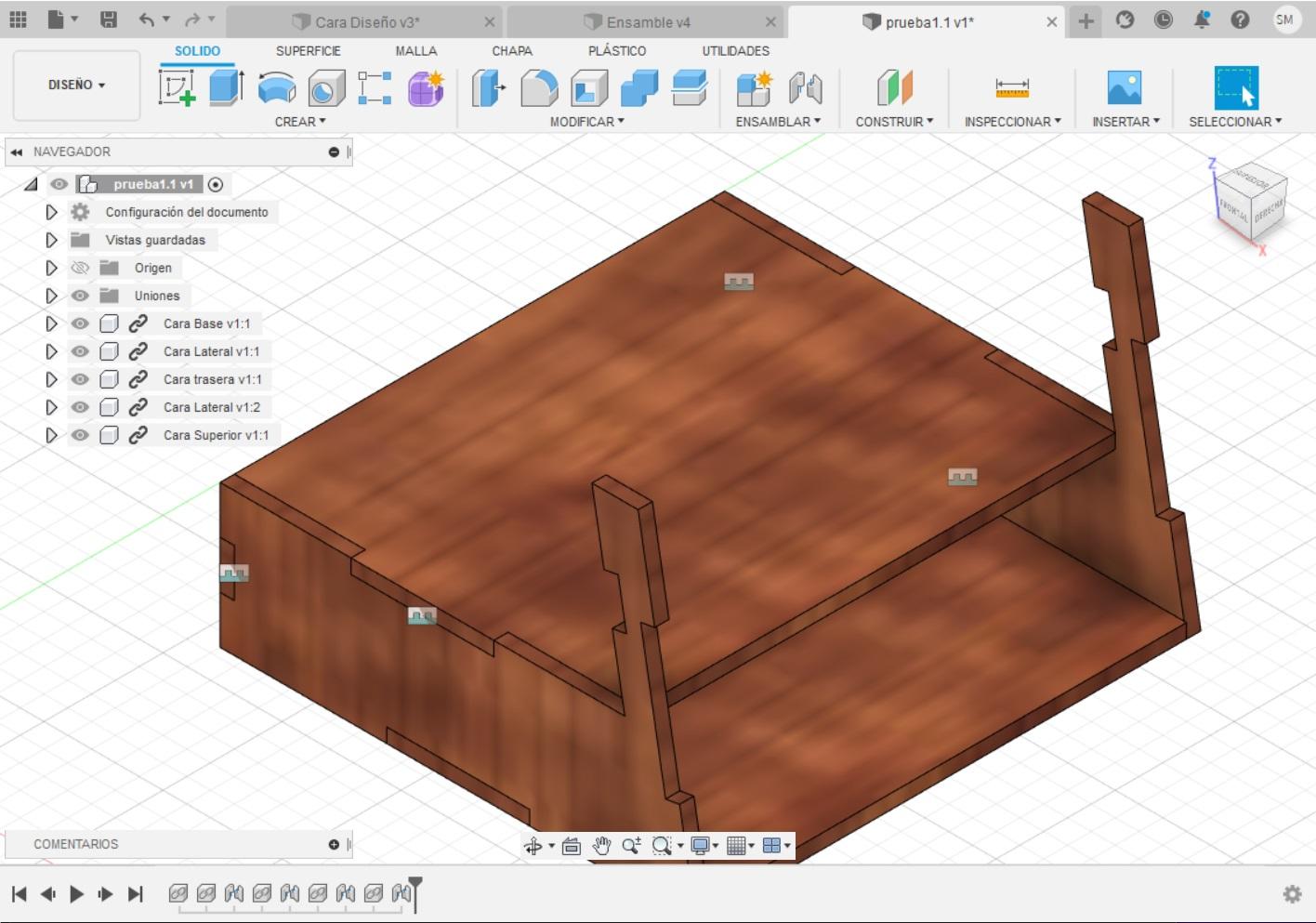Open the Measure tool under Inspeccionar
Image resolution: width=1316 pixels, height=923 pixels.
1011,88
